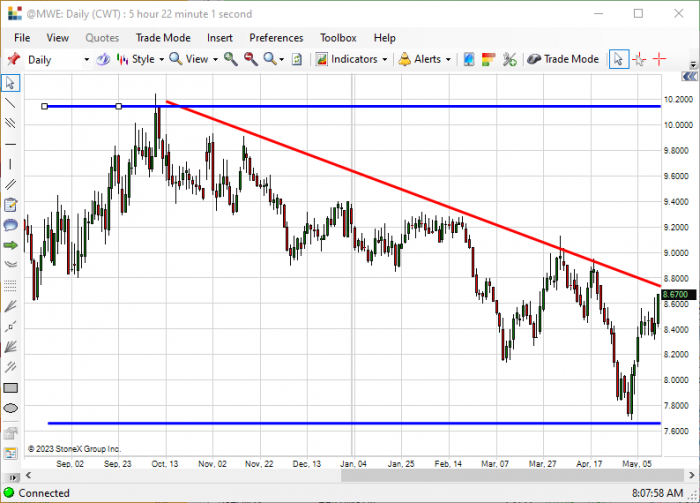Screen dimensions: 700x503
Task: Select the curved arcs drawing tool
Action: (10, 265)
